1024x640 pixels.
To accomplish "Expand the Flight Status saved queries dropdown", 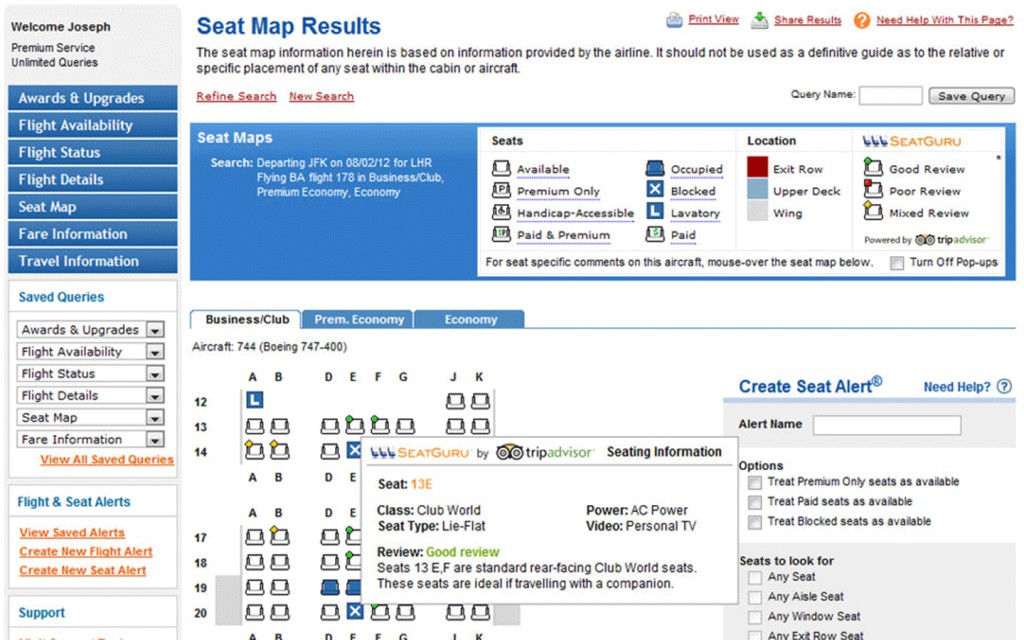I will coord(155,374).
